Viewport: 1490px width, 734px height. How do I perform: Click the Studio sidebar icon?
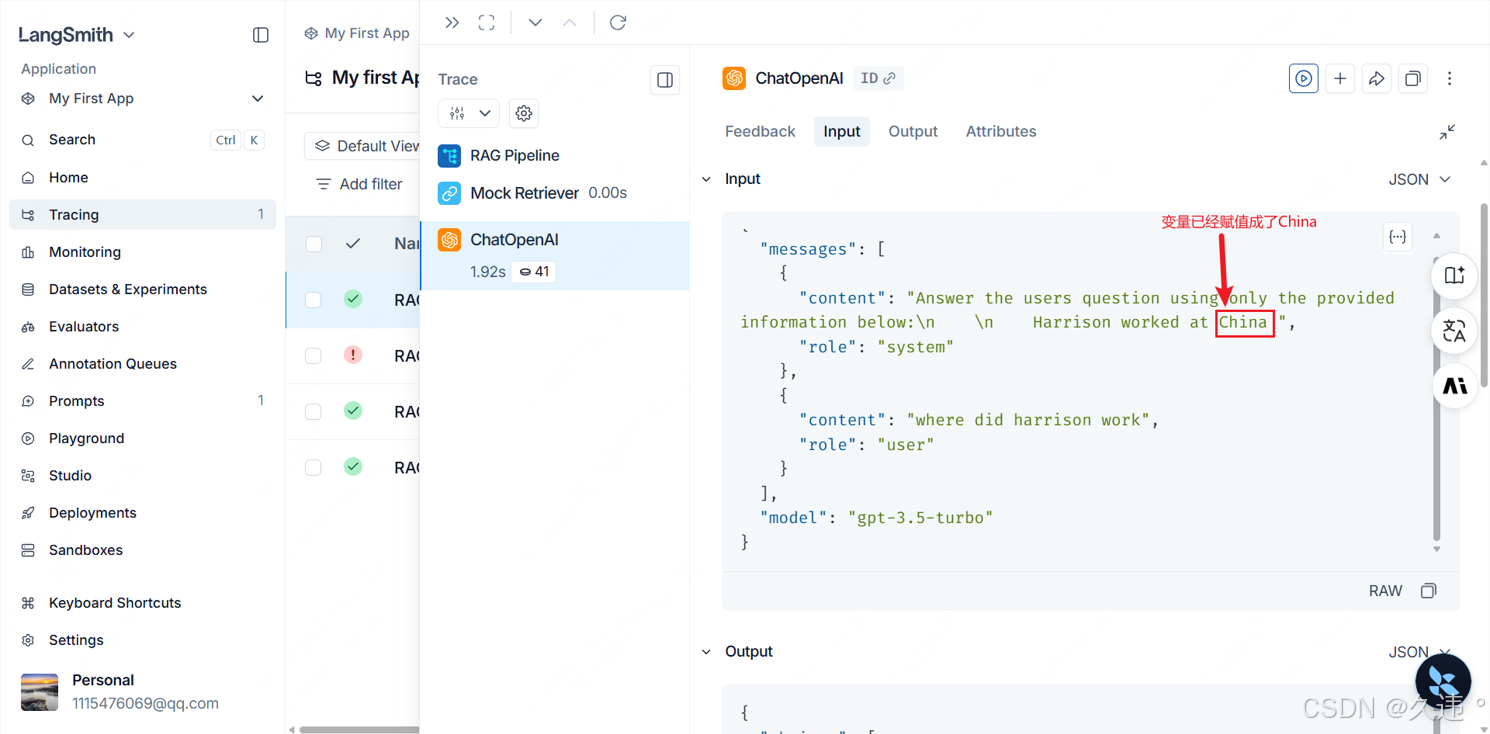click(x=28, y=476)
